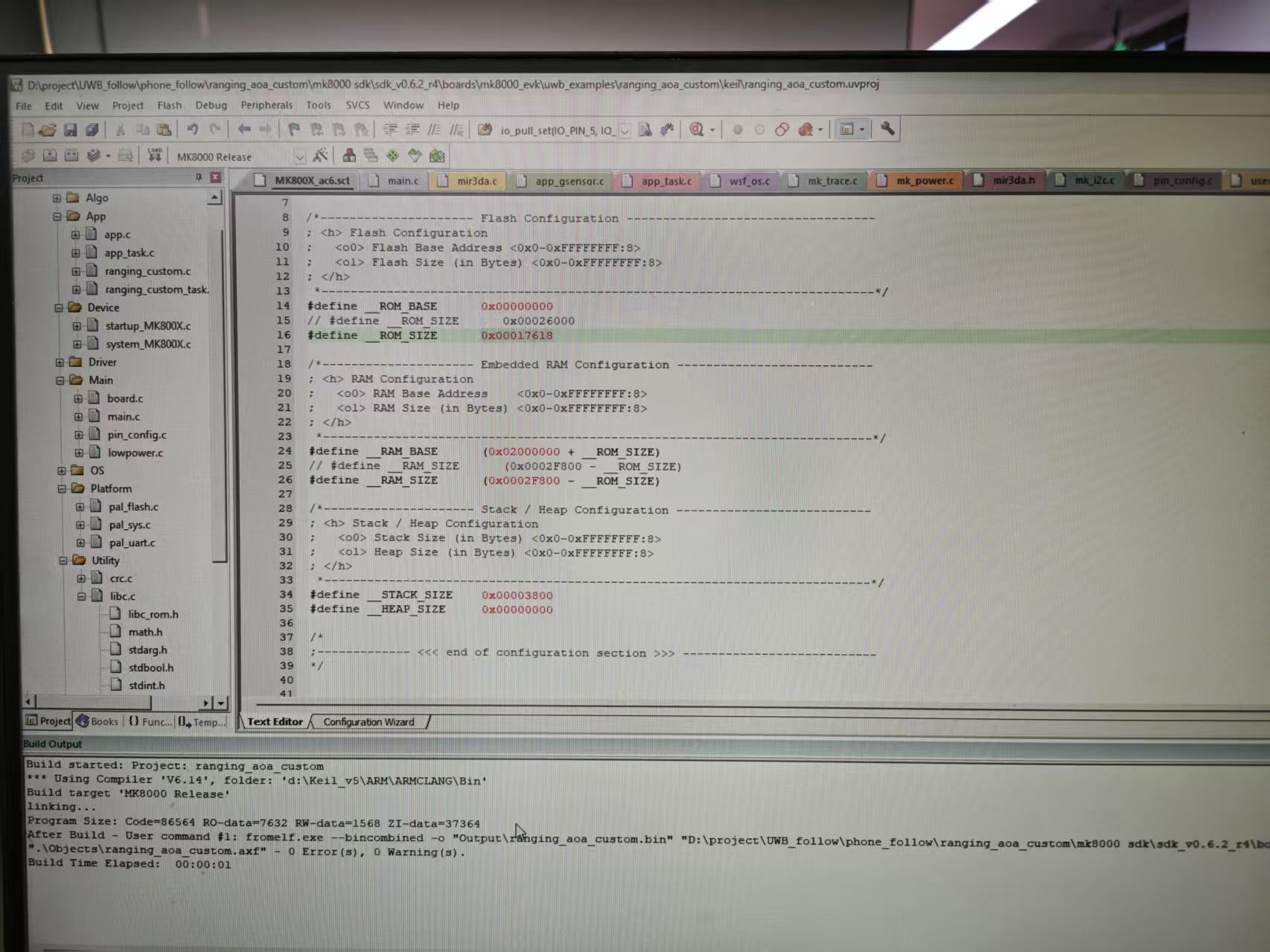Switch to the mir3da.c editor tab
The height and width of the screenshot is (952, 1270).
(468, 181)
